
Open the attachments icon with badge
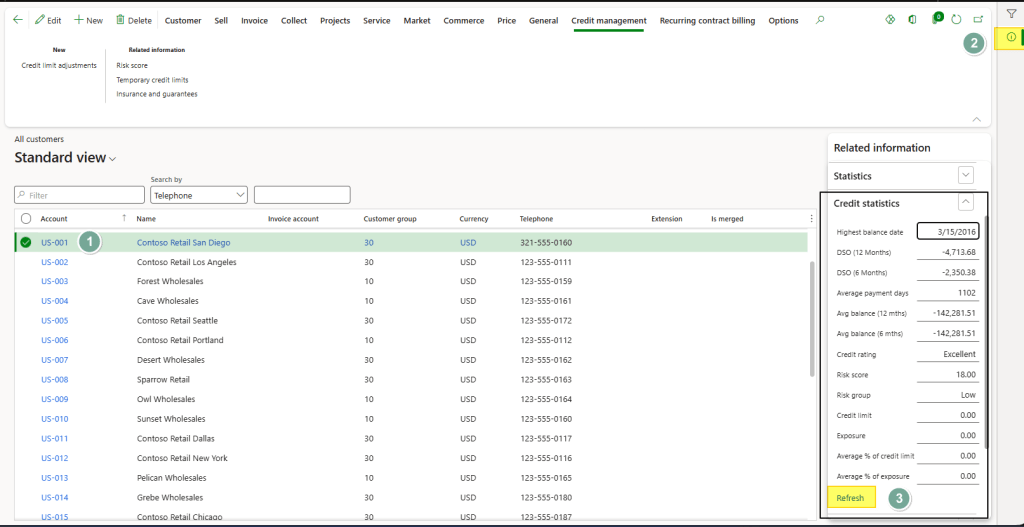click(936, 19)
